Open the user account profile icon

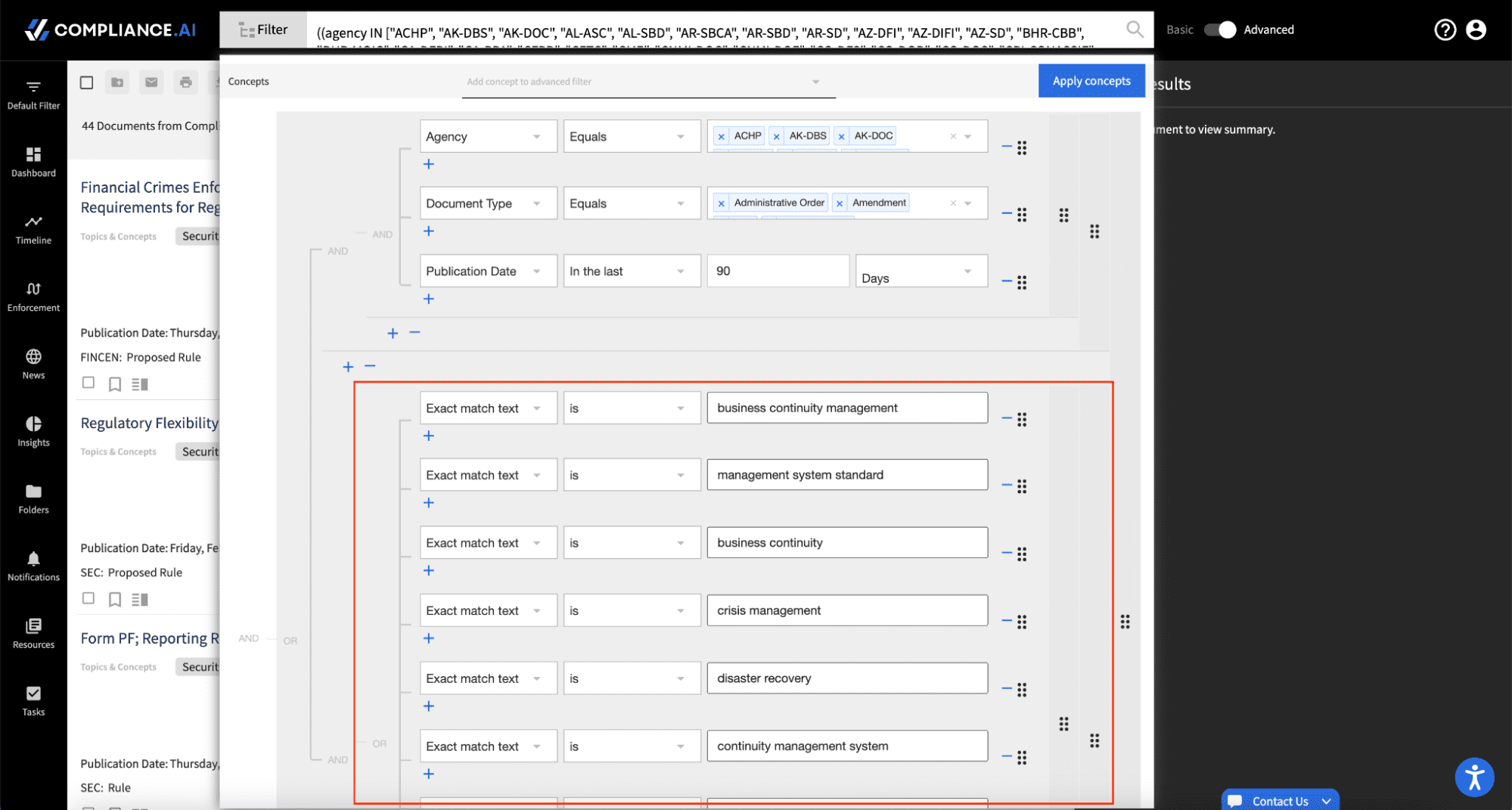[1476, 29]
